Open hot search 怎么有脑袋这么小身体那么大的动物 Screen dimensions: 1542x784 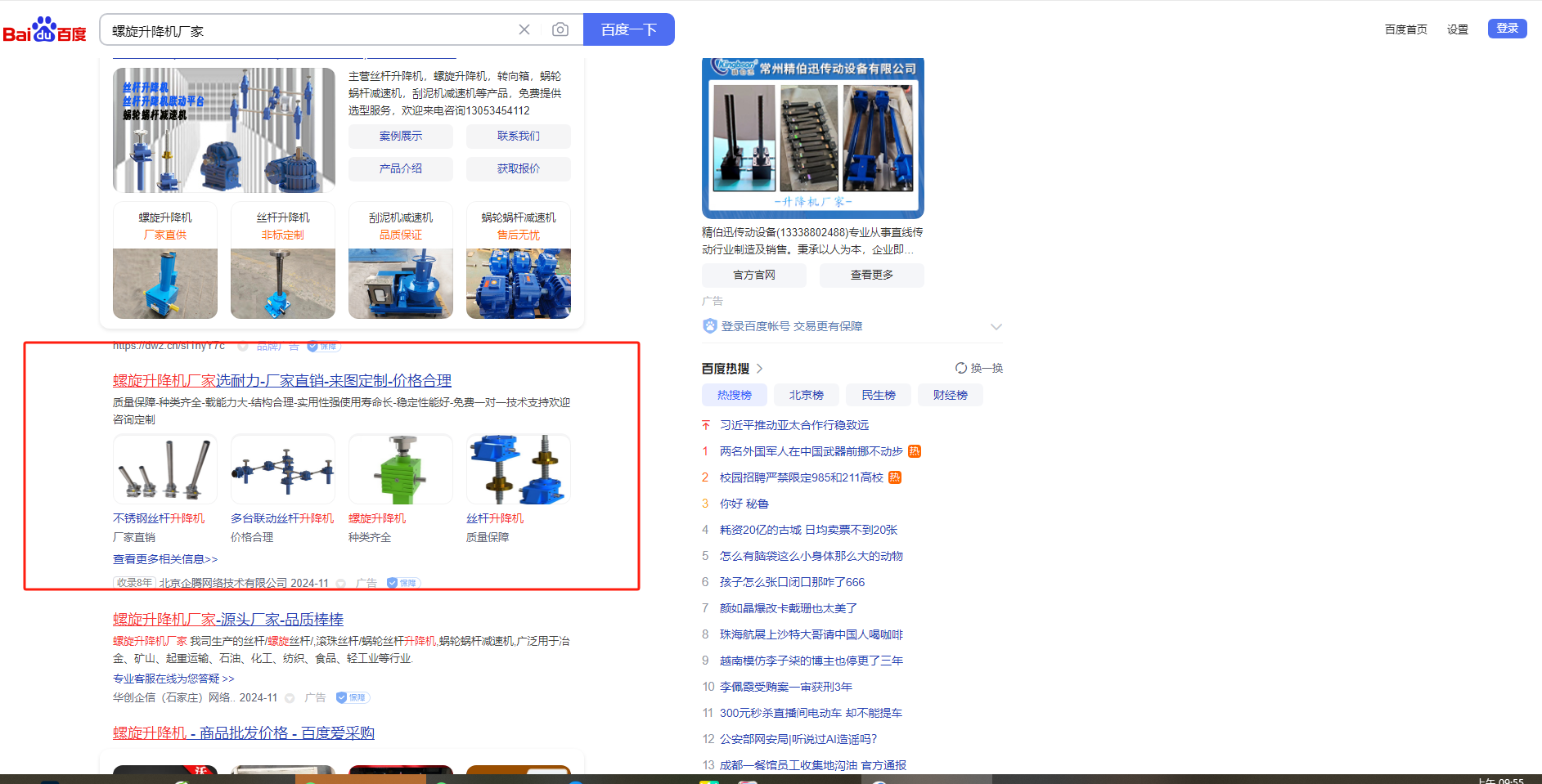pyautogui.click(x=811, y=556)
